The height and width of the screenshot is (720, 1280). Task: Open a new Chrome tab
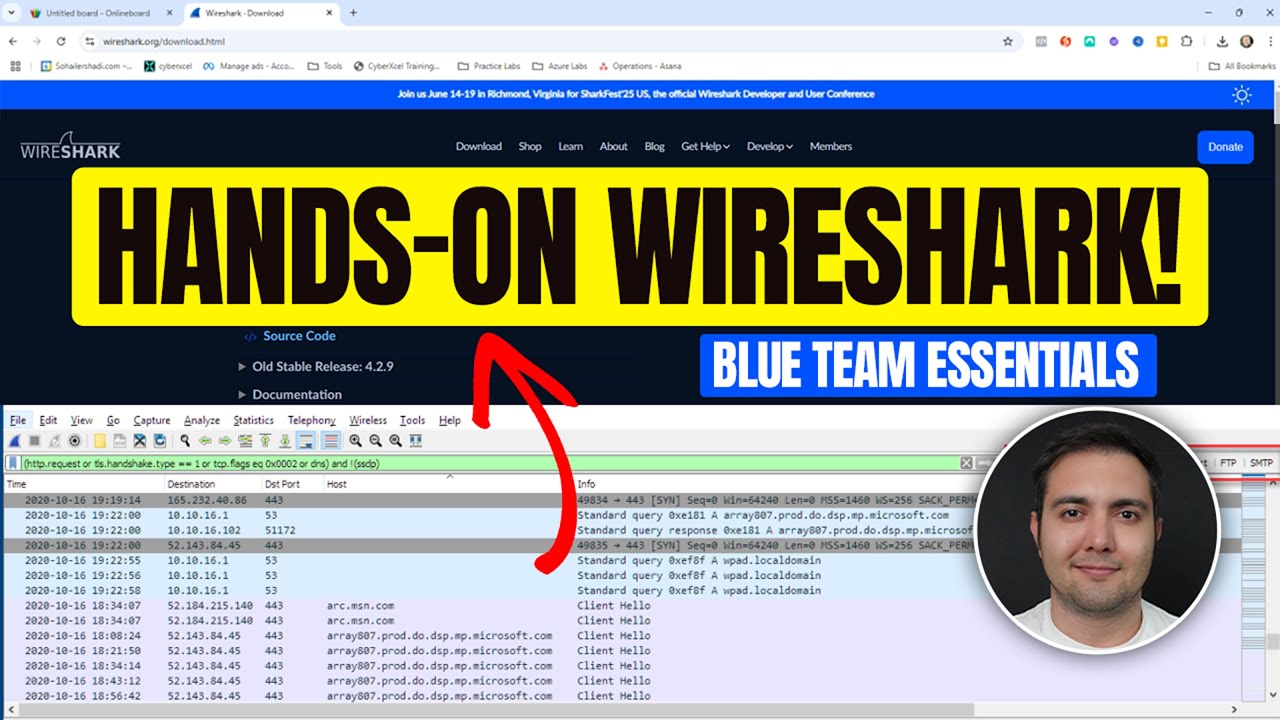coord(353,13)
